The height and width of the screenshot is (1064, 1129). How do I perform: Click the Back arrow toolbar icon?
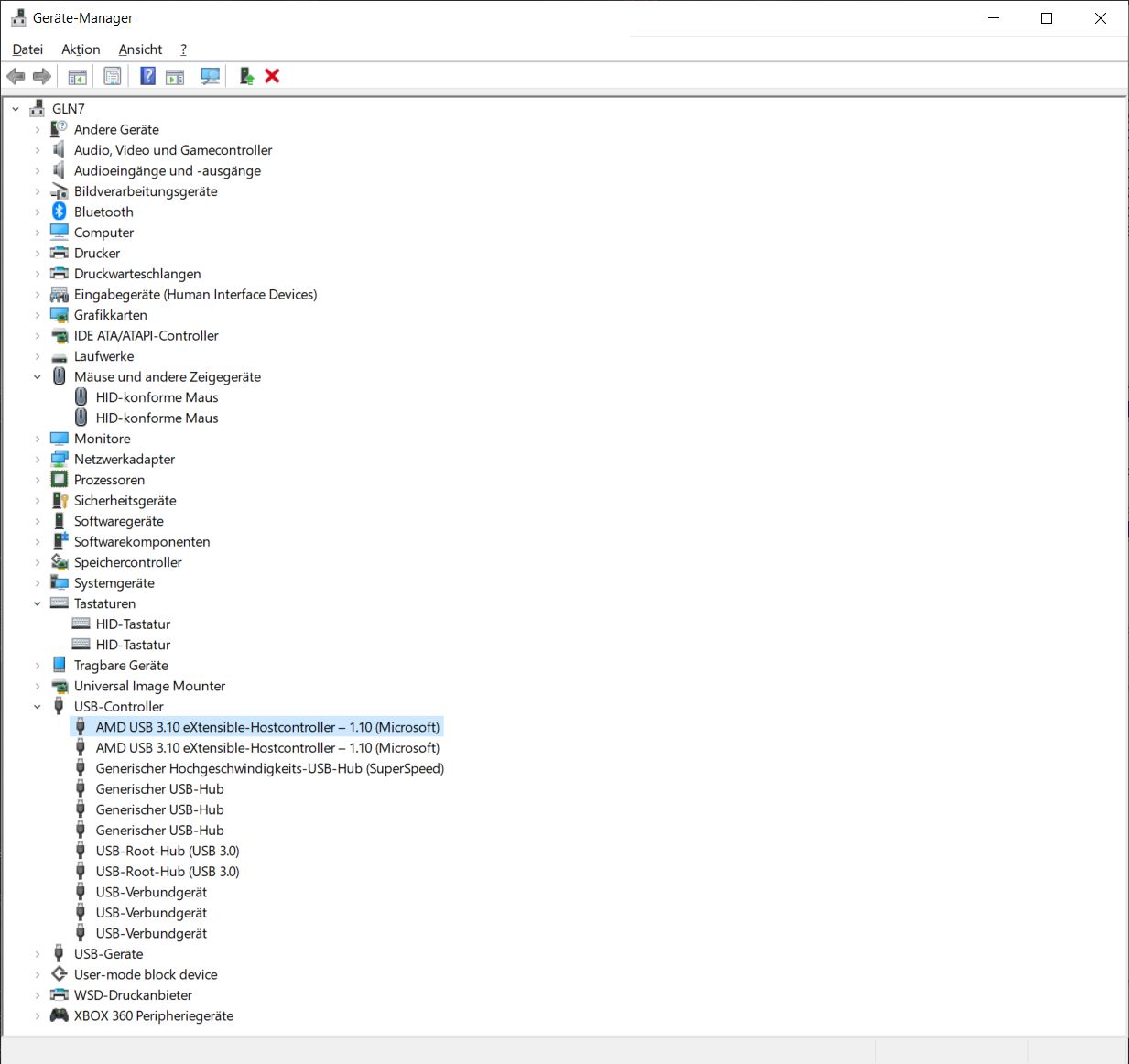pyautogui.click(x=16, y=76)
